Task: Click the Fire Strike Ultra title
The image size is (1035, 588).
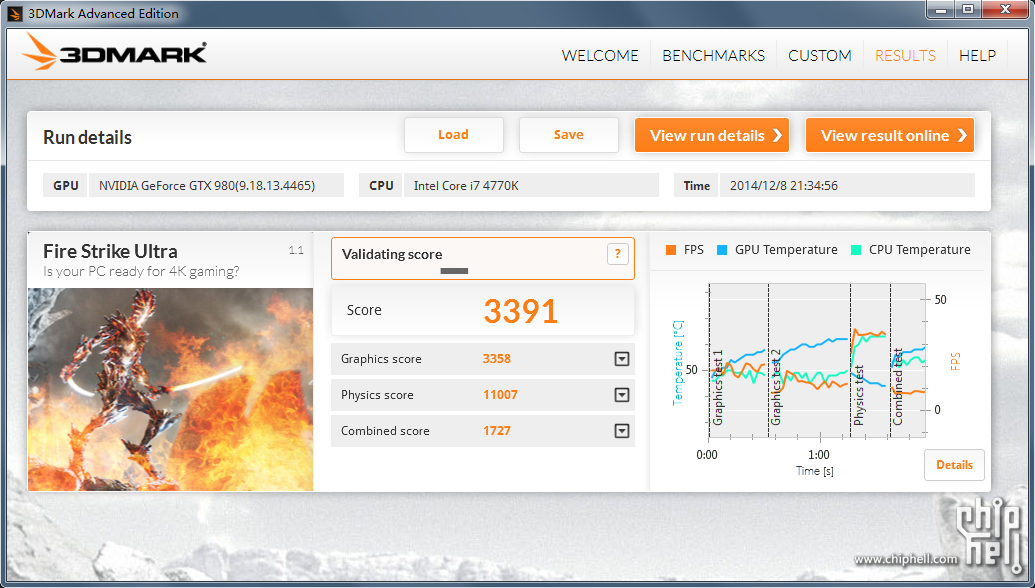Action: click(x=110, y=251)
